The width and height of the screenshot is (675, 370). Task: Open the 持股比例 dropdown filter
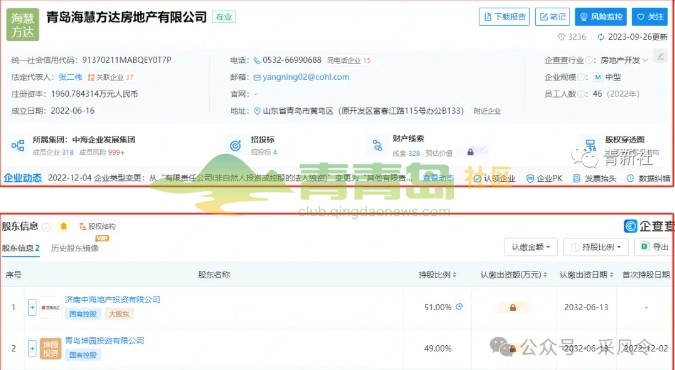[596, 247]
